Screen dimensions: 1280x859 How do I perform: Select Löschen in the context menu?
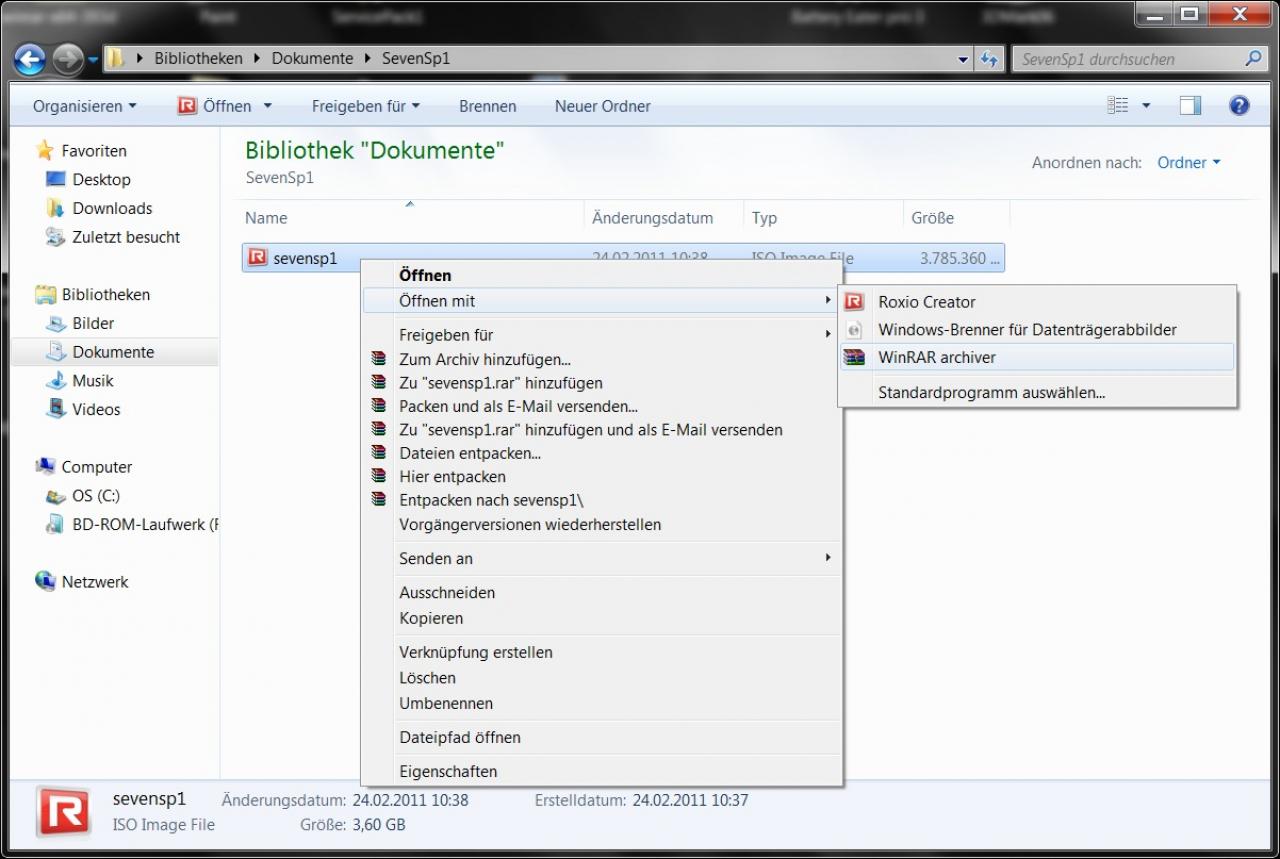click(602, 677)
